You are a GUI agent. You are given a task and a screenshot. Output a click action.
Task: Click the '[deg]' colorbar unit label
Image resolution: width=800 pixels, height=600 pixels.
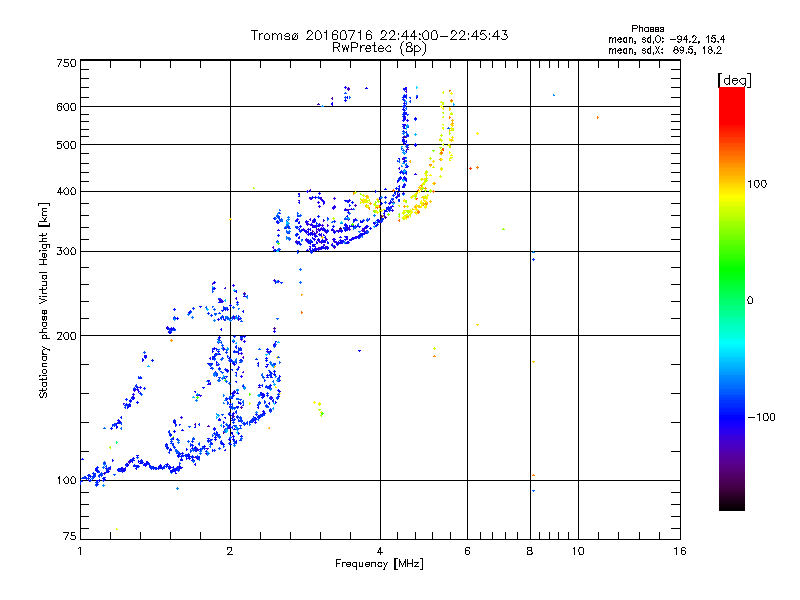pos(734,81)
